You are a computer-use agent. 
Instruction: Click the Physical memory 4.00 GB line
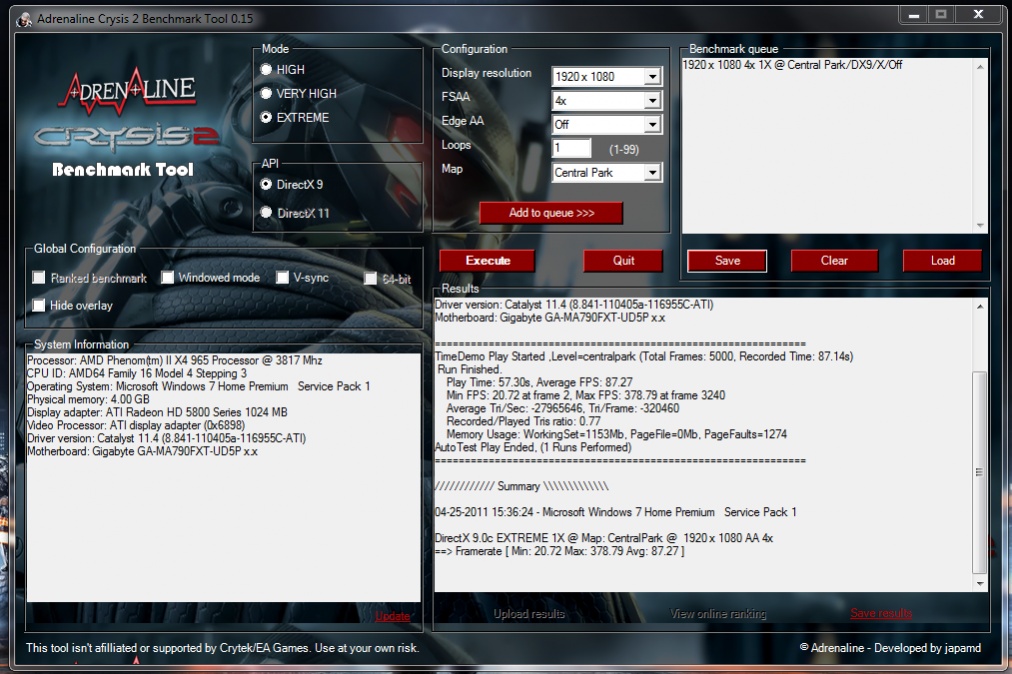[88, 399]
